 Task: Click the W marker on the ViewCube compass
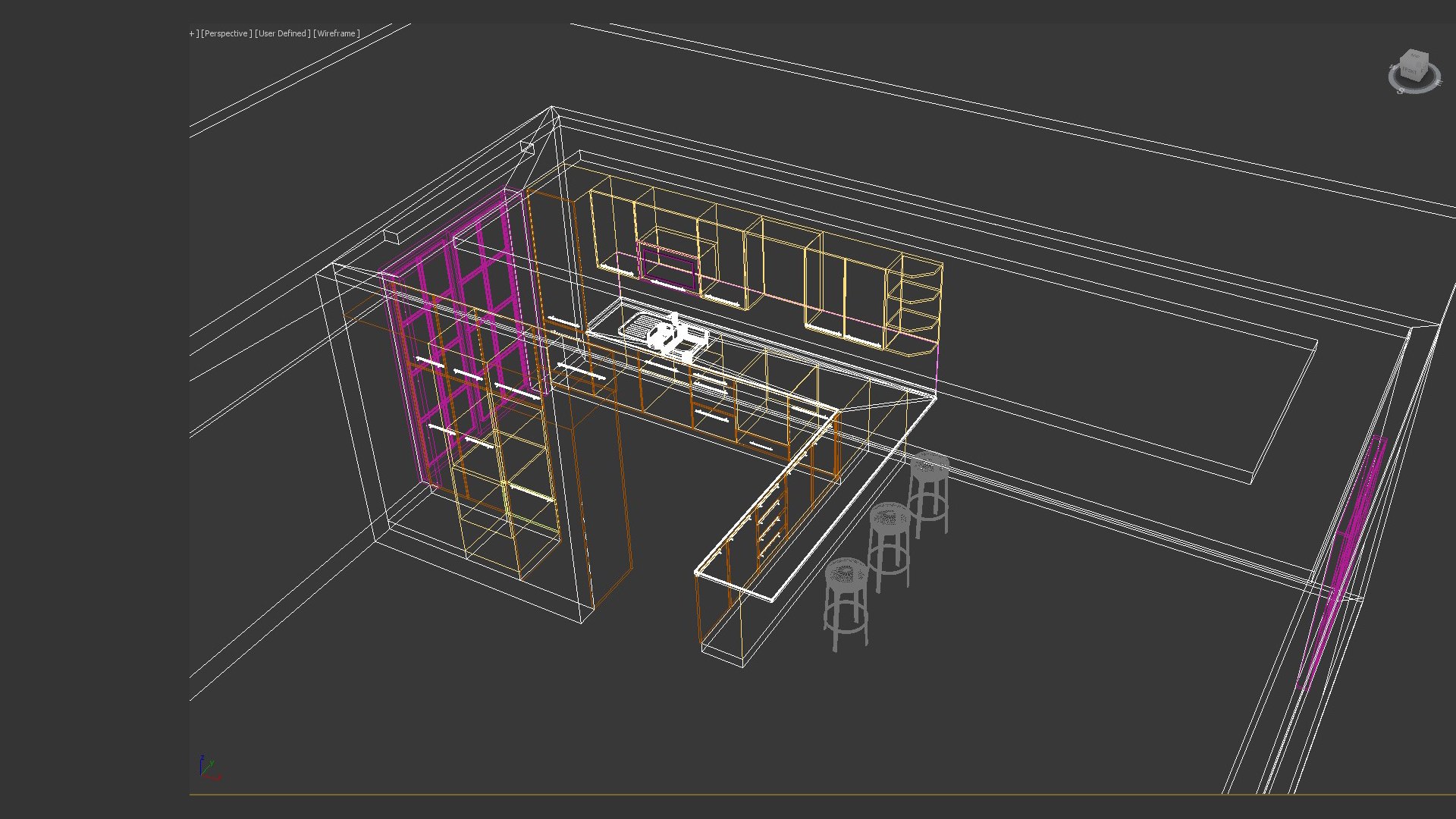tap(1393, 67)
